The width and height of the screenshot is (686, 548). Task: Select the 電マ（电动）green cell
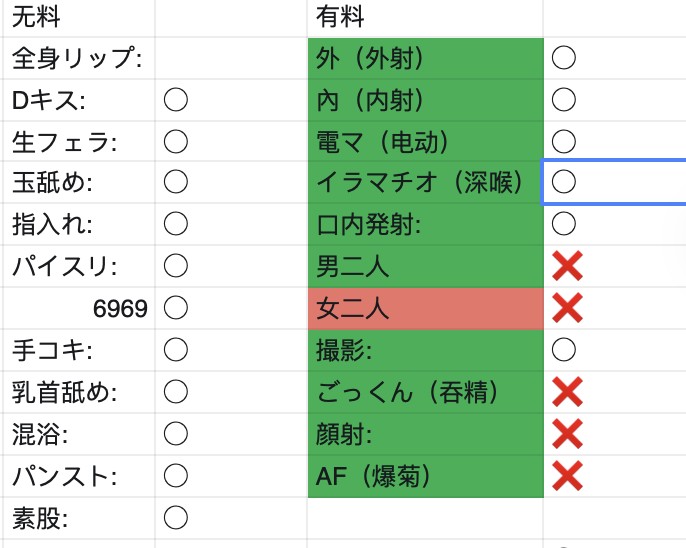pyautogui.click(x=426, y=142)
